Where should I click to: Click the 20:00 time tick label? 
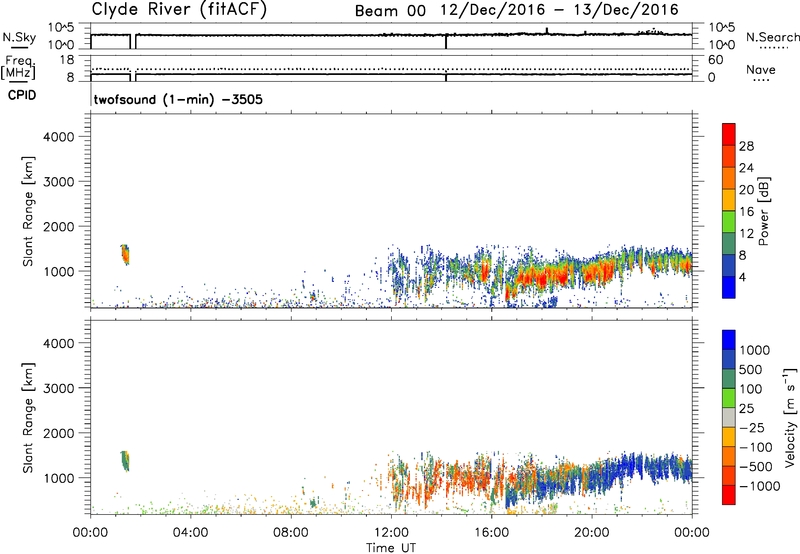[592, 533]
